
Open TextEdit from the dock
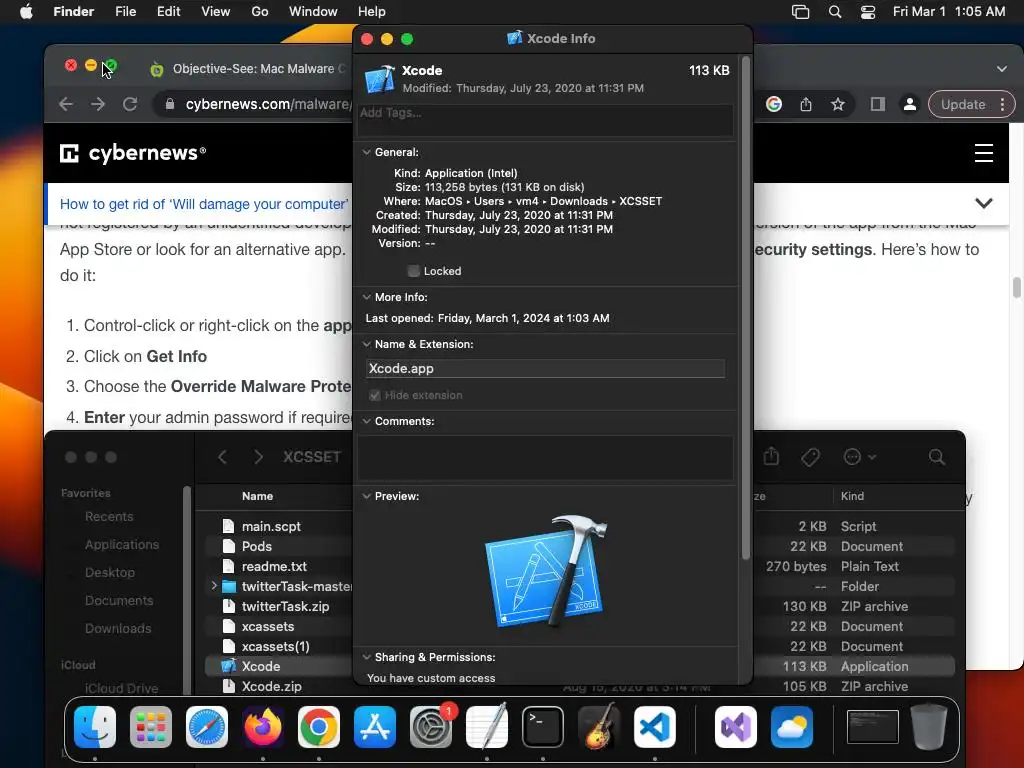(487, 726)
